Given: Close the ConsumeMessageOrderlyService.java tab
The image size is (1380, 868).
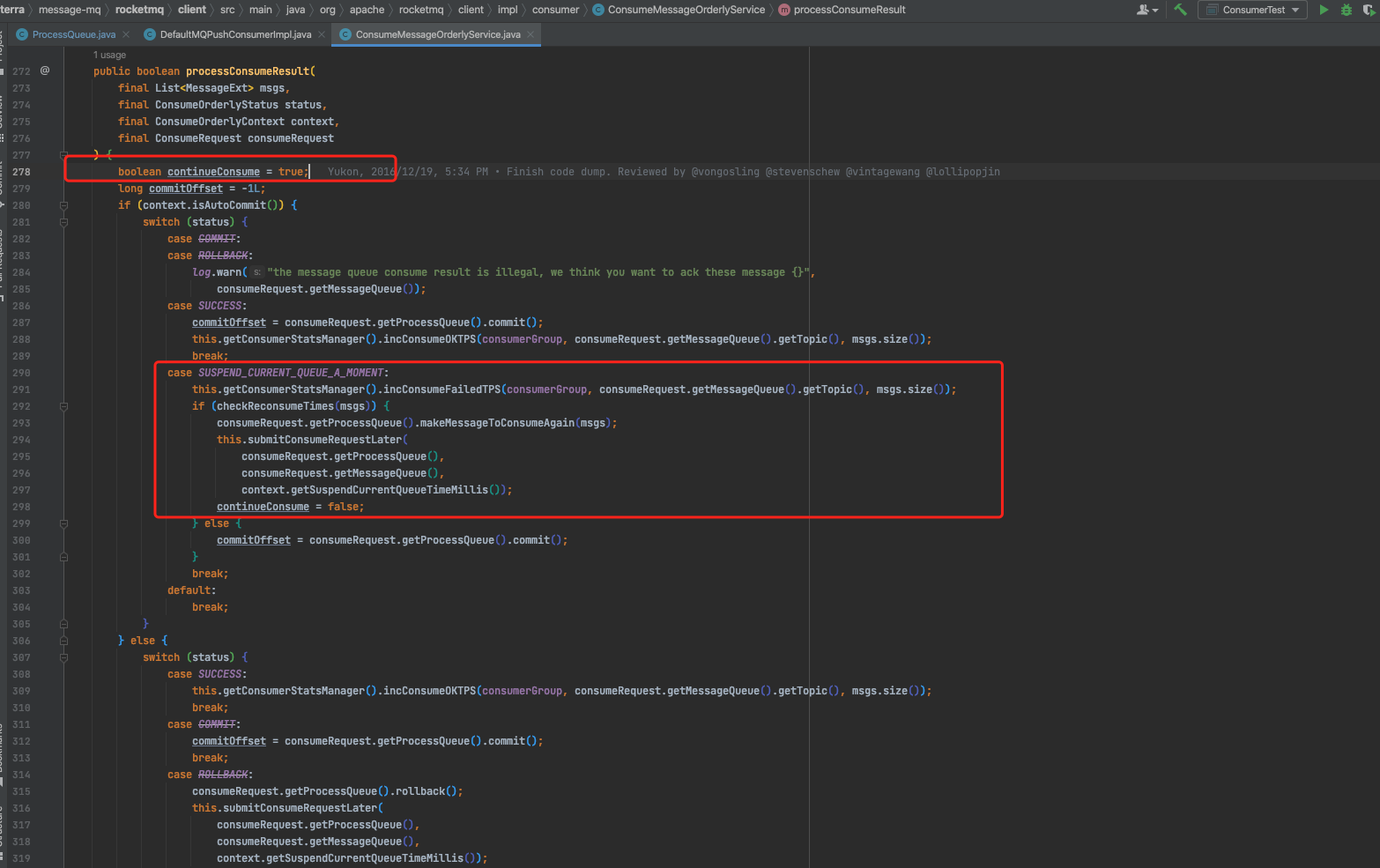Looking at the screenshot, I should (530, 34).
